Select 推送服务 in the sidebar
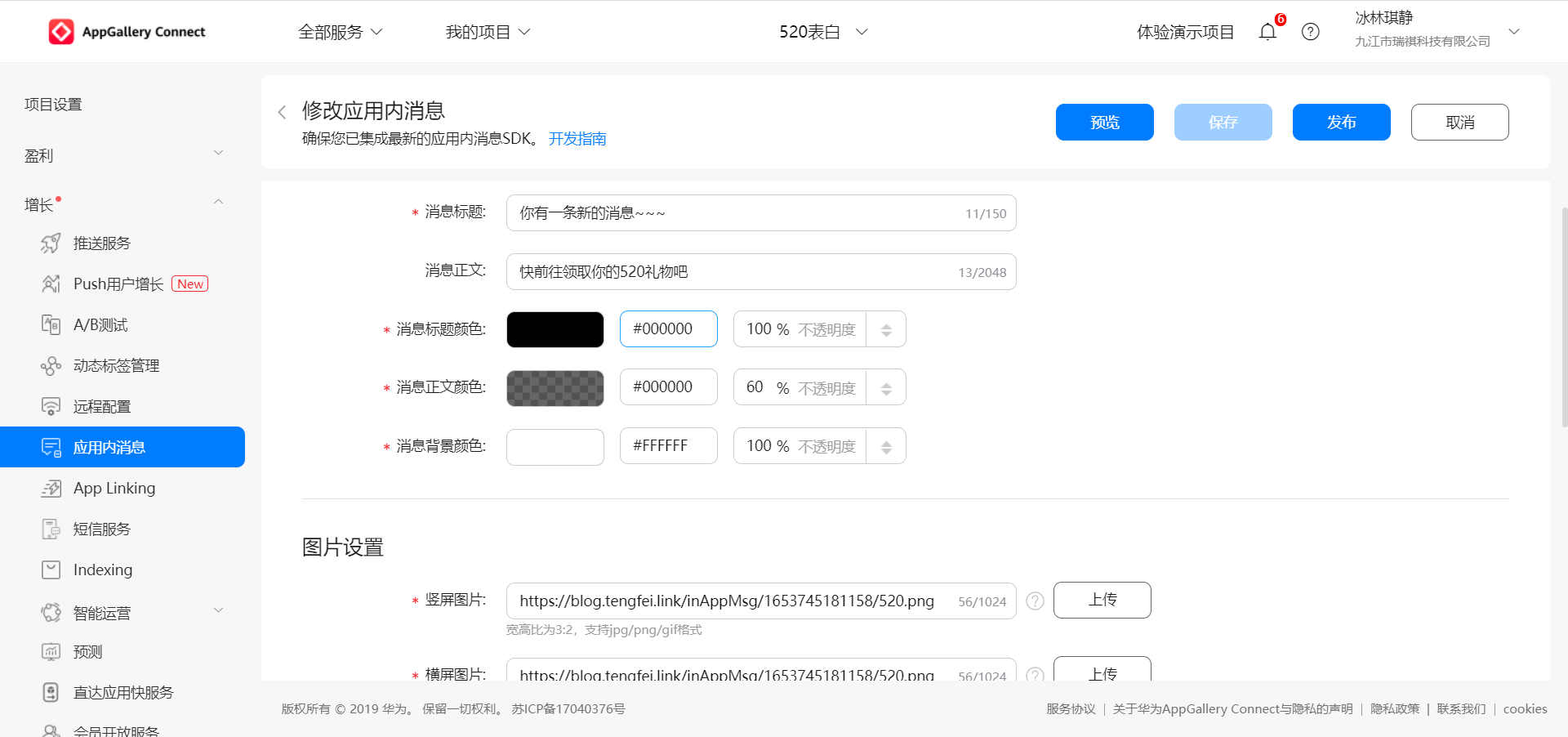The height and width of the screenshot is (737, 1568). 102,243
